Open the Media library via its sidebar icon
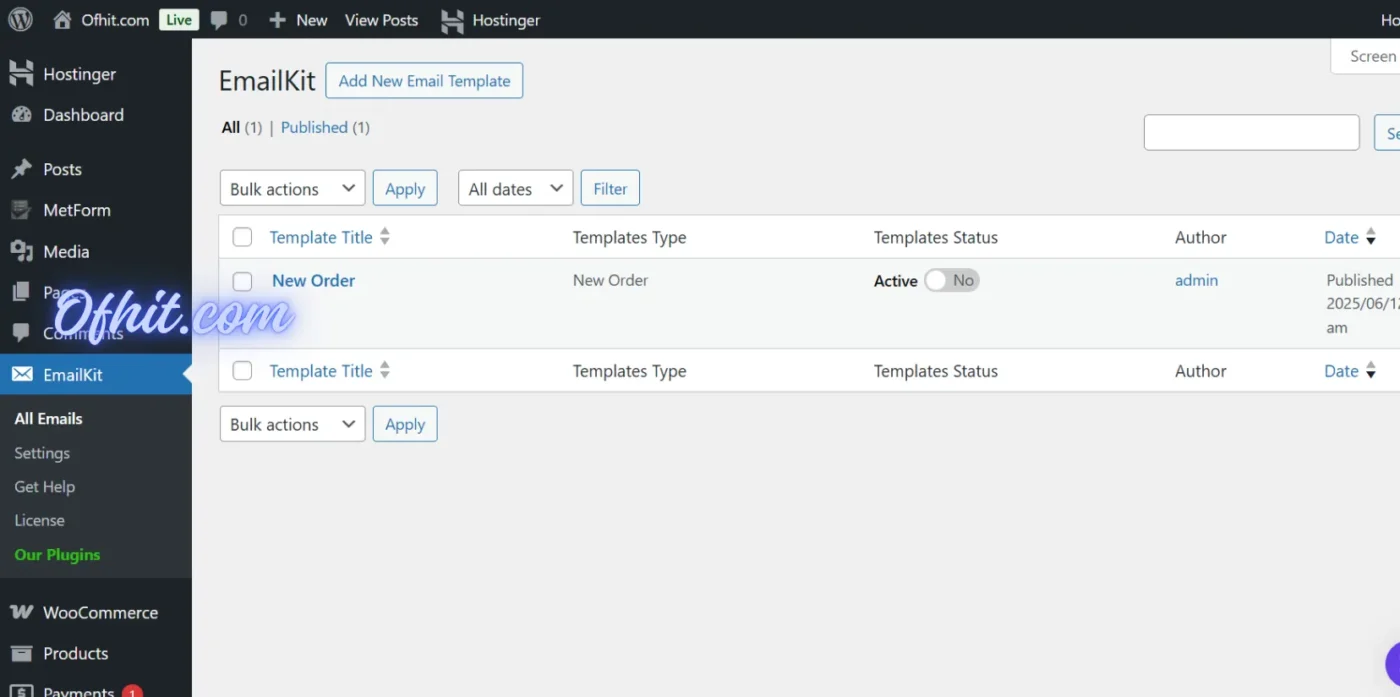This screenshot has height=697, width=1400. pos(21,251)
